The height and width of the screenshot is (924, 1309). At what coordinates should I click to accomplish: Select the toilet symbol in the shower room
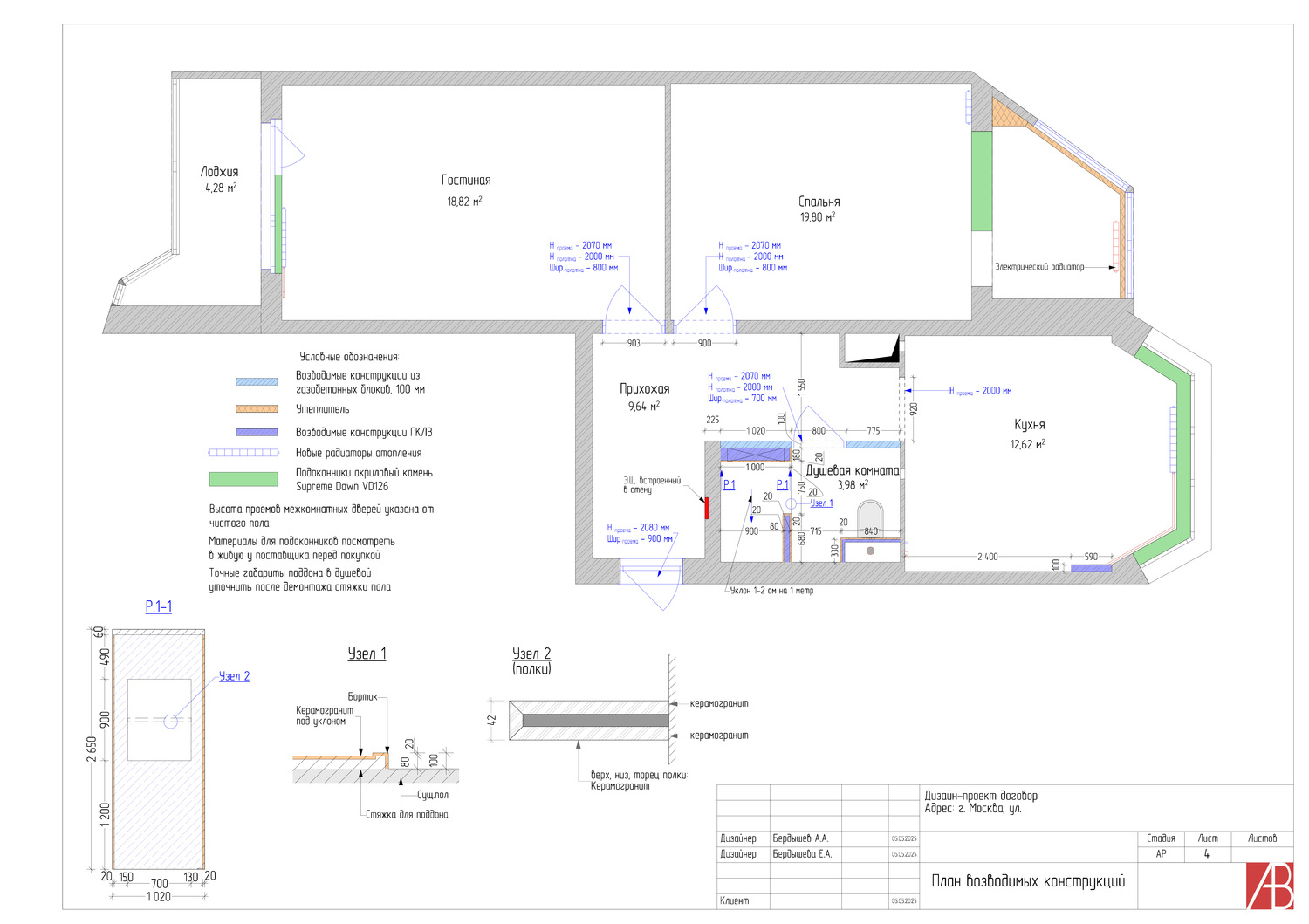(870, 517)
